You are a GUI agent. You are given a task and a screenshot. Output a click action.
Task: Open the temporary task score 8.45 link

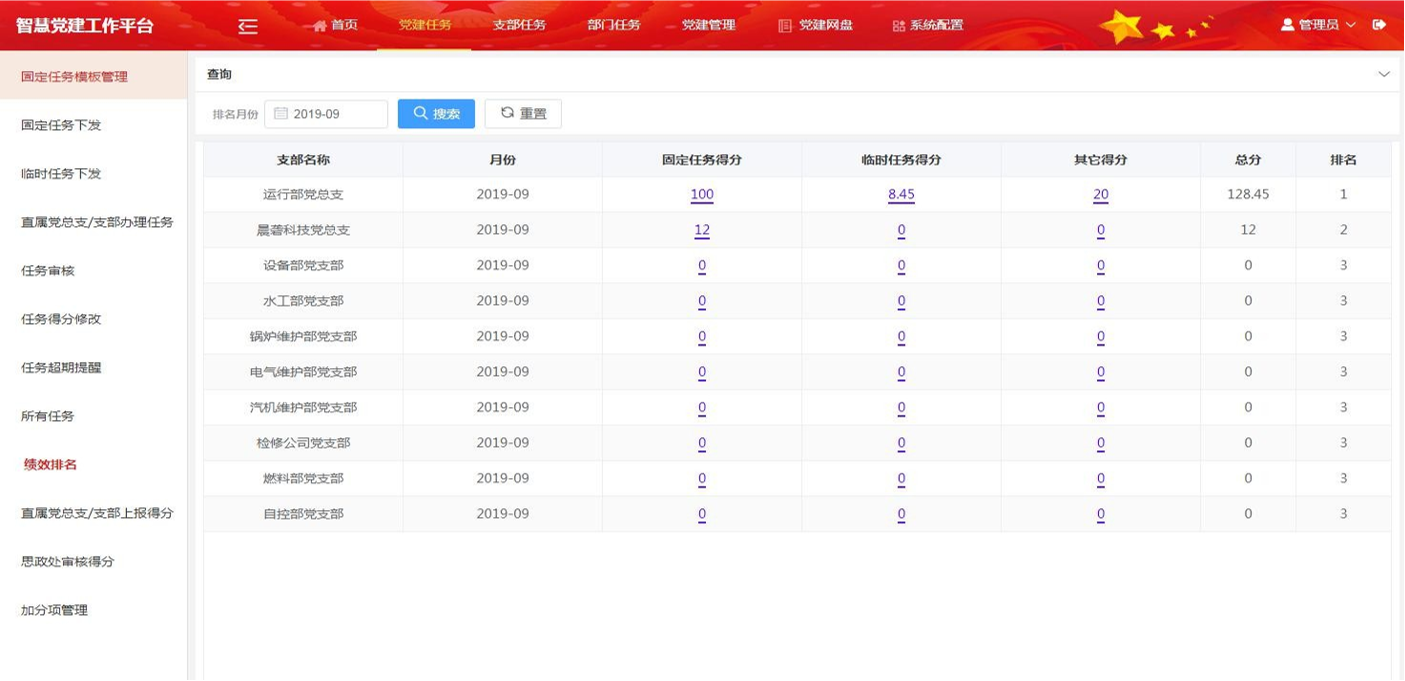[901, 195]
